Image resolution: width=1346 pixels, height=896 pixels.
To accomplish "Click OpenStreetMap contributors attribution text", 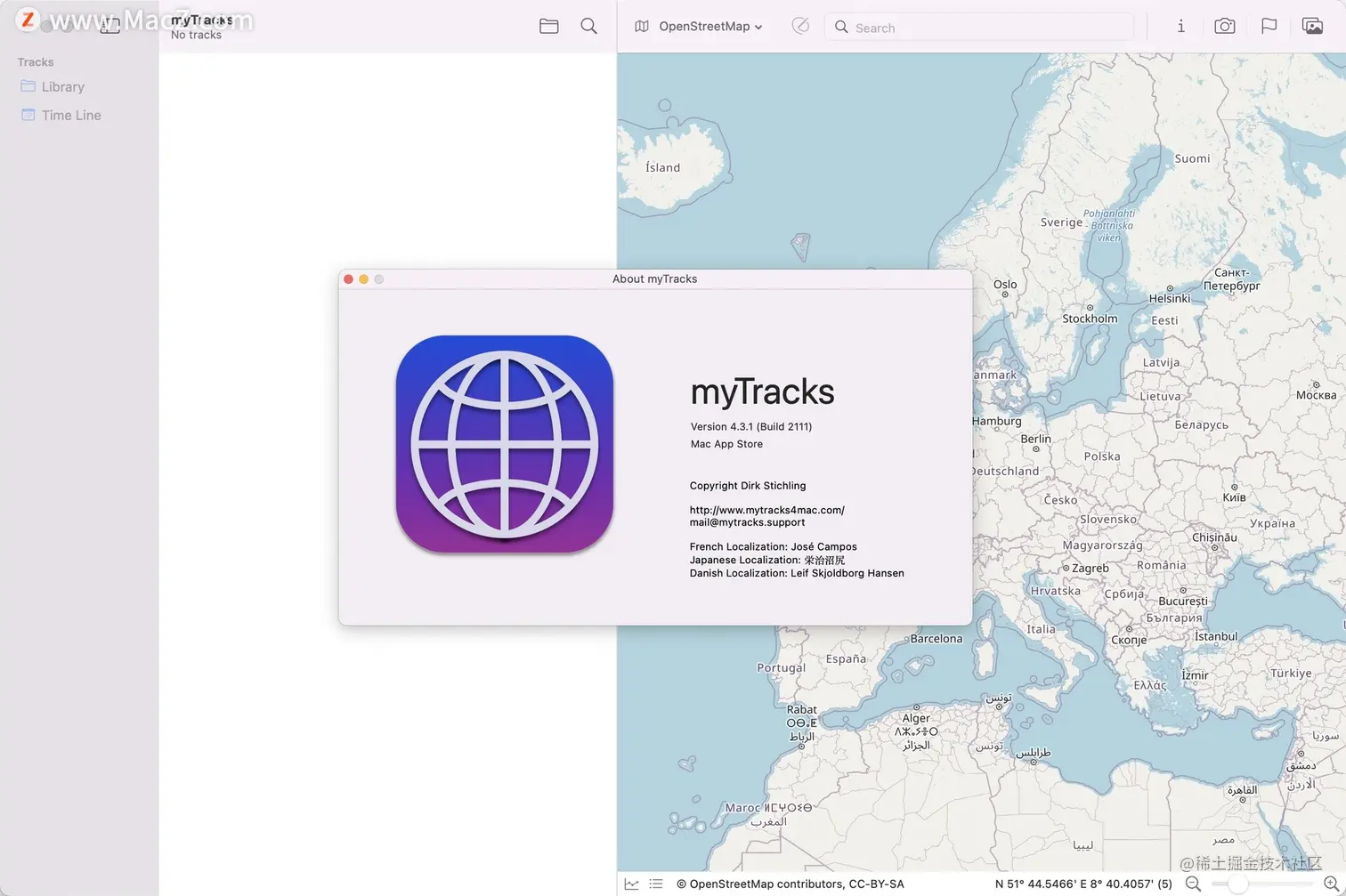I will pos(791,884).
